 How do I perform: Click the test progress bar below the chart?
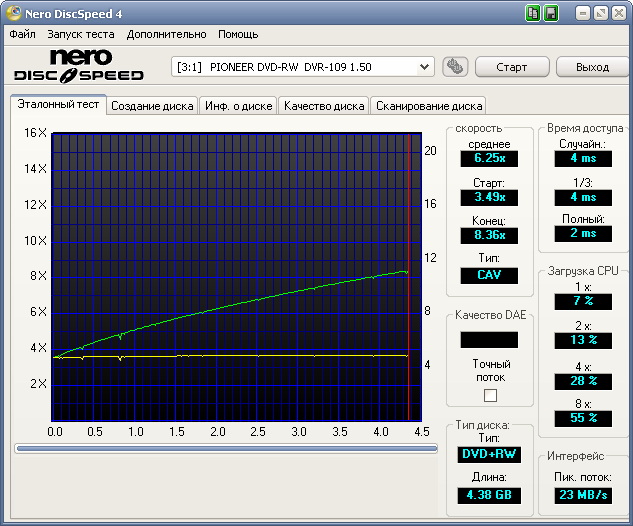coord(226,448)
